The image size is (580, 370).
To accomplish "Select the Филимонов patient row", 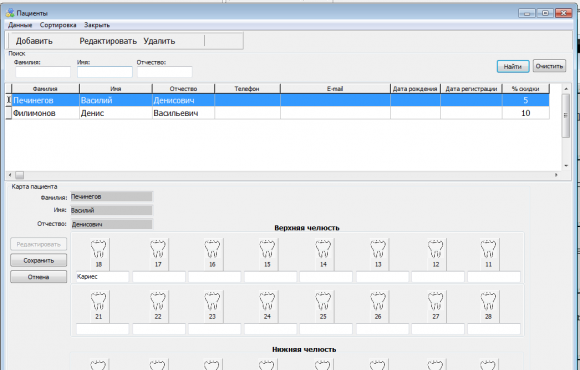I will pyautogui.click(x=277, y=113).
